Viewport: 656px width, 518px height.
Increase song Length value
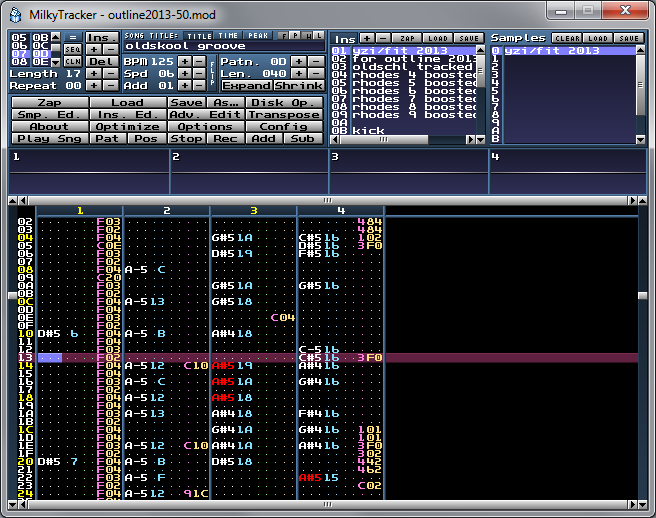point(94,74)
